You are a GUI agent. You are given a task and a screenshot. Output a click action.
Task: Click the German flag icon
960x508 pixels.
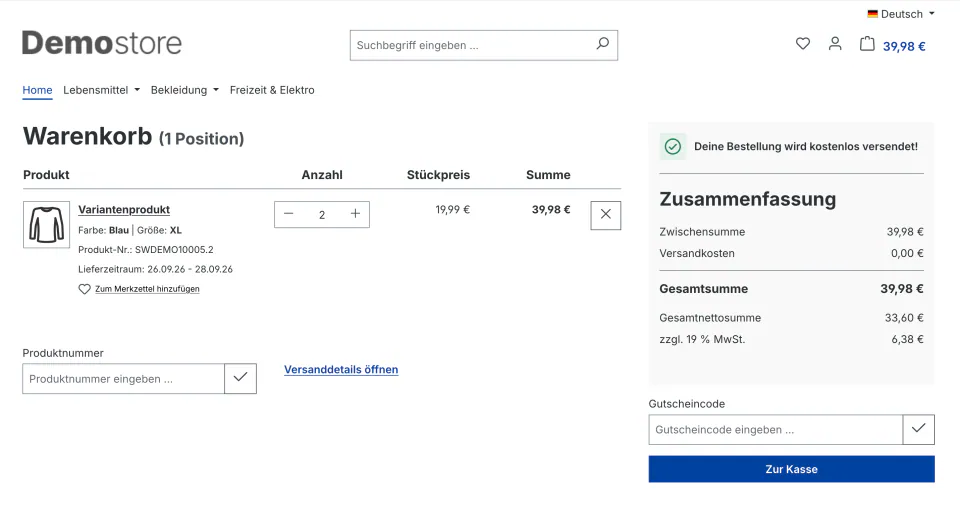click(872, 14)
